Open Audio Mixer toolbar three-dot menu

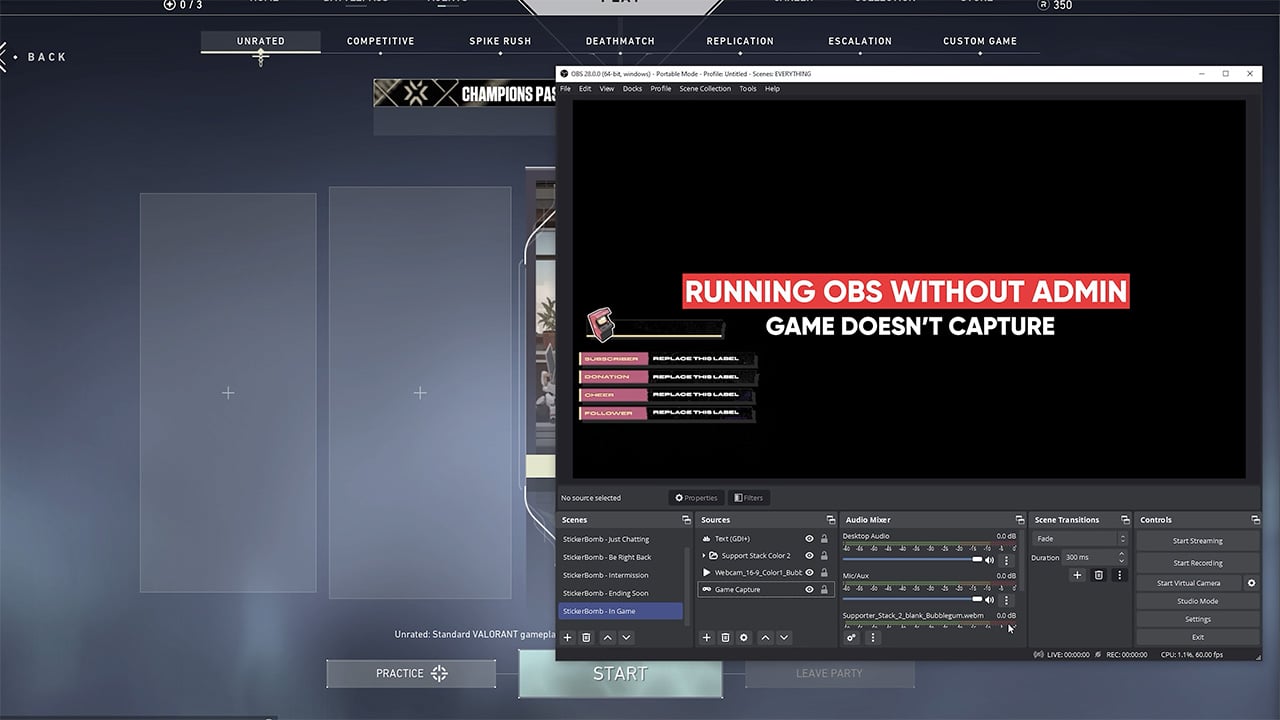[872, 637]
